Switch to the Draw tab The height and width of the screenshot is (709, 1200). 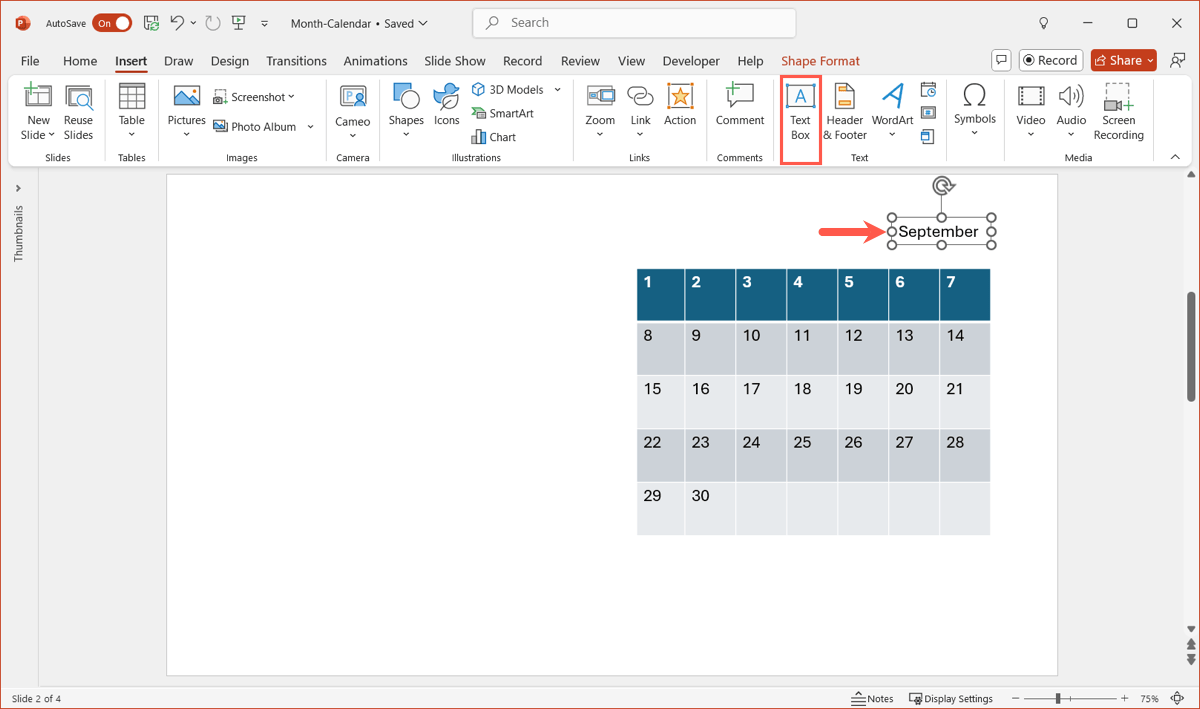178,61
